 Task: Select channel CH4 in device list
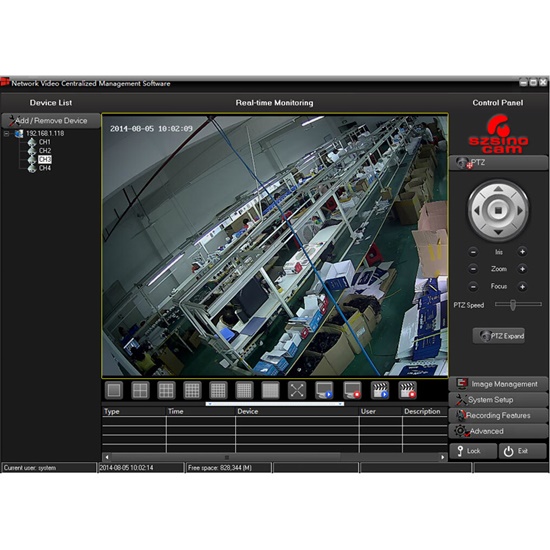click(x=45, y=168)
